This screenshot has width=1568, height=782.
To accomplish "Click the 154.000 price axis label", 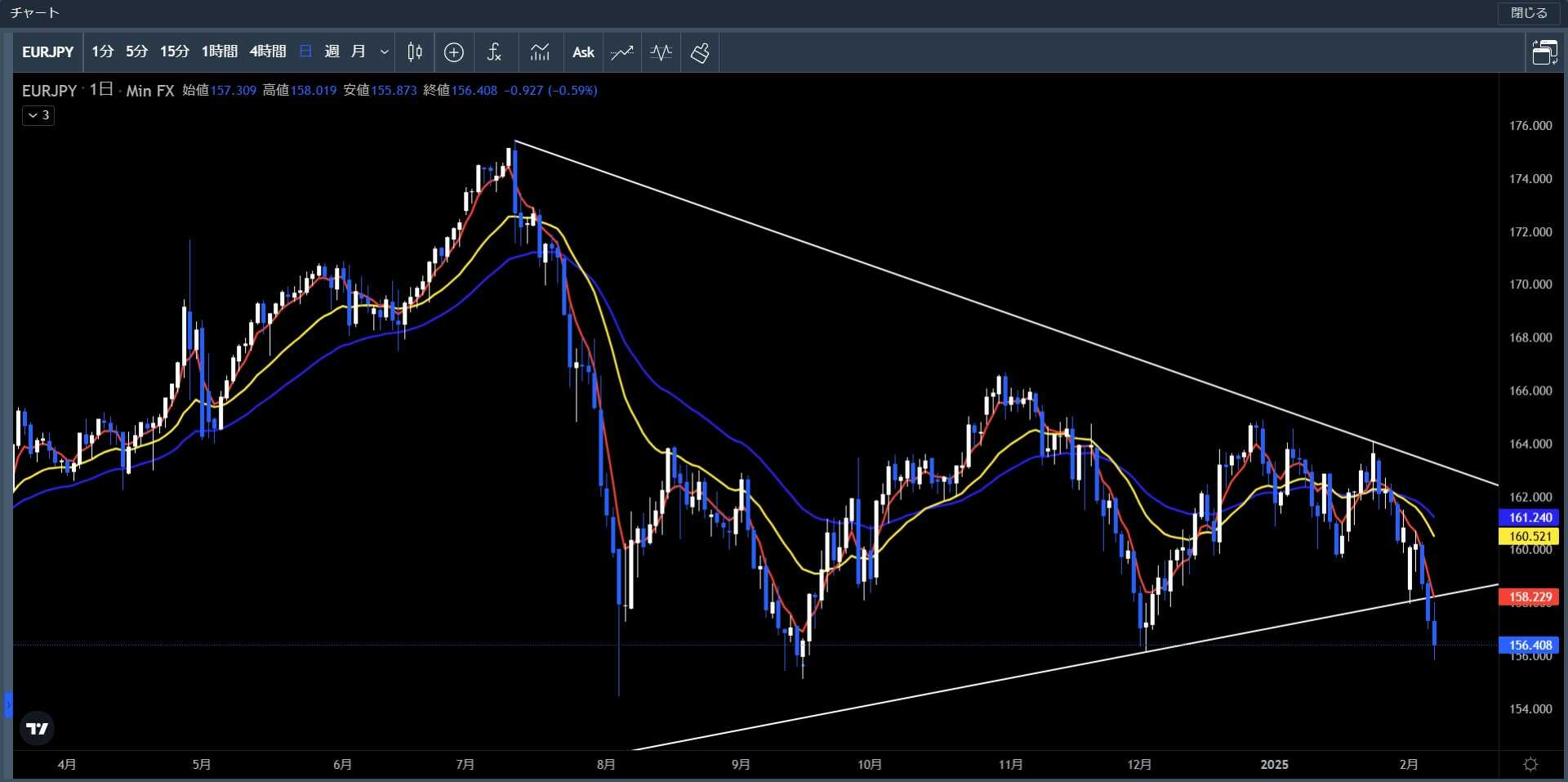I will pyautogui.click(x=1530, y=708).
